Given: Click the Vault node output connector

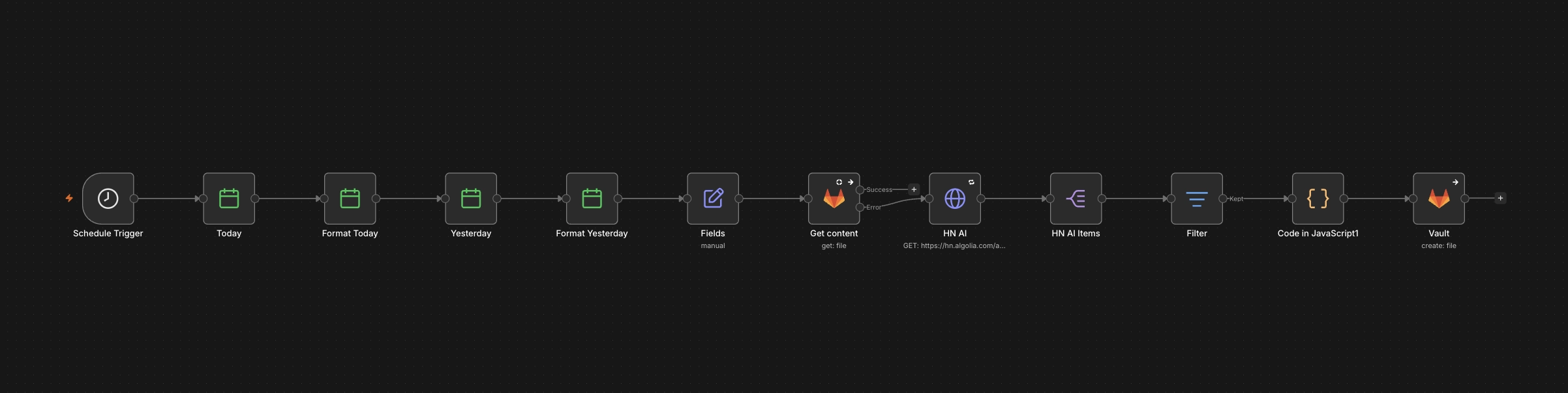Looking at the screenshot, I should [x=1465, y=198].
